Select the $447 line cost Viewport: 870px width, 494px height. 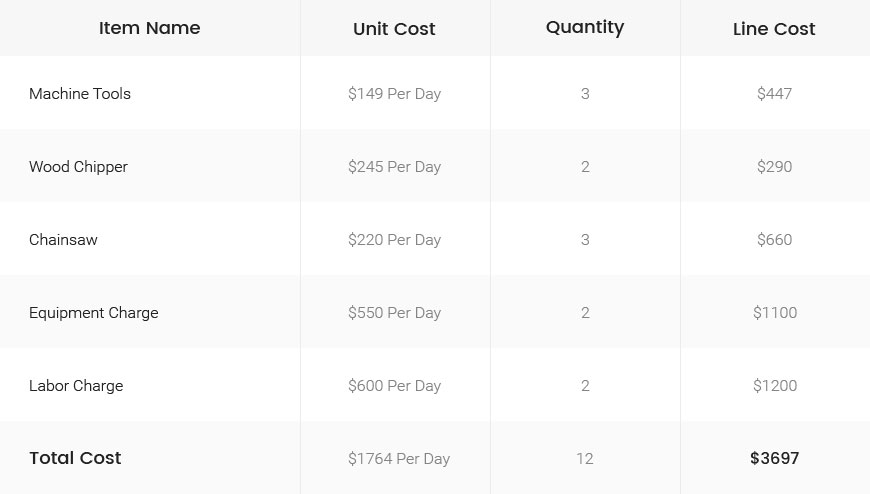(x=774, y=94)
